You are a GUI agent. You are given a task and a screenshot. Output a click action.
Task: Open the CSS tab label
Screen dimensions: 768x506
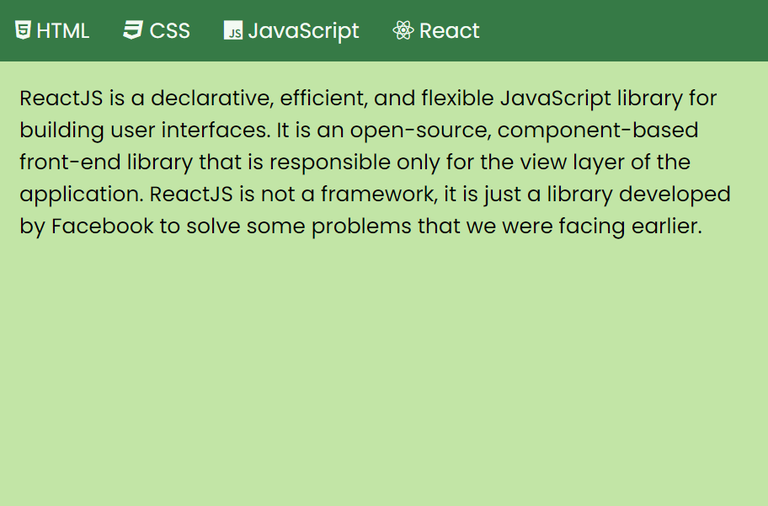pos(170,31)
